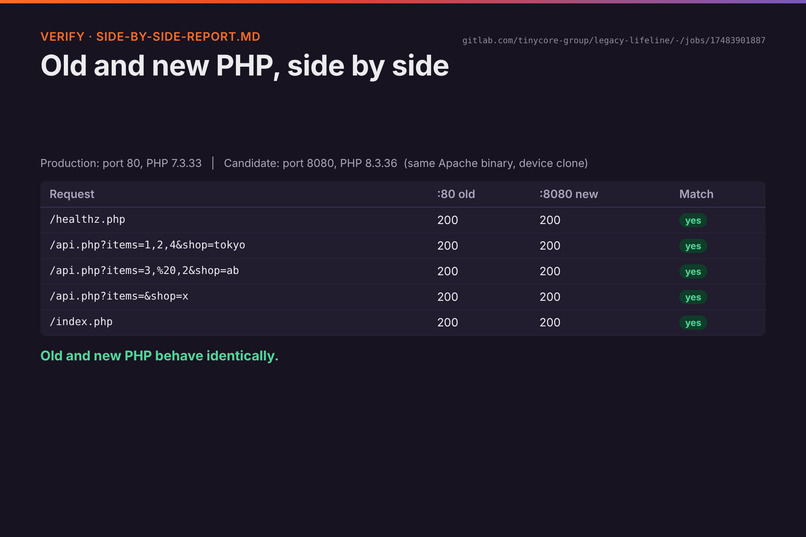Select the /healthz.php request cell
This screenshot has height=537, width=806.
(87, 219)
